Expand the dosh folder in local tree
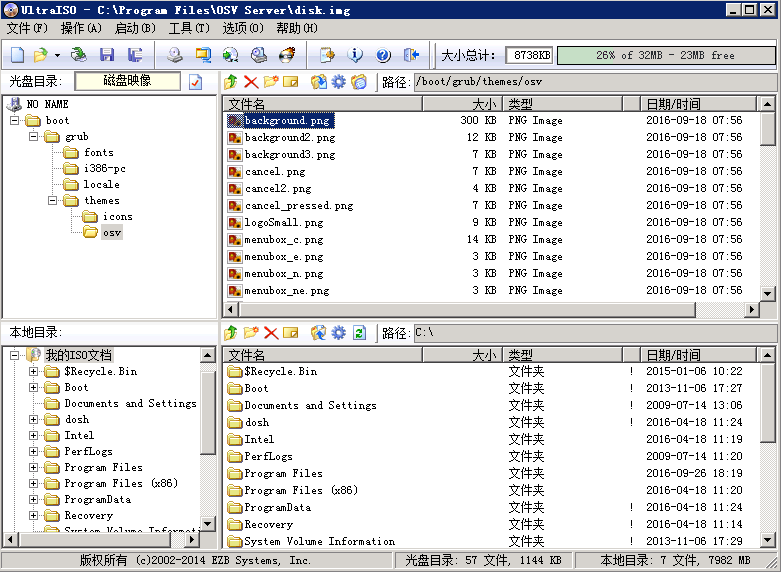781x572 pixels. 33,419
